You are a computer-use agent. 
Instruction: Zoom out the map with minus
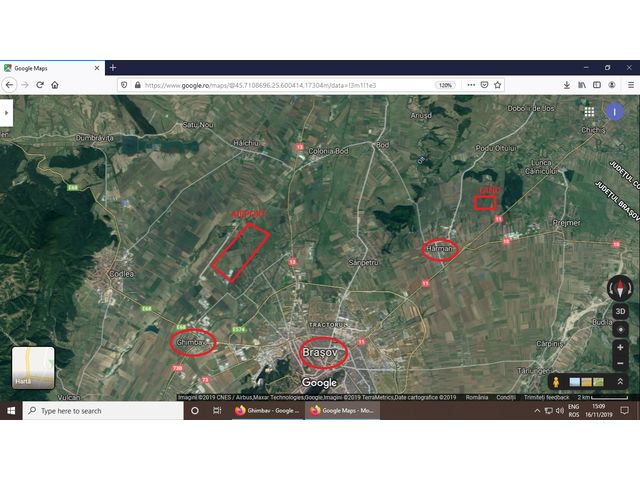[x=620, y=363]
